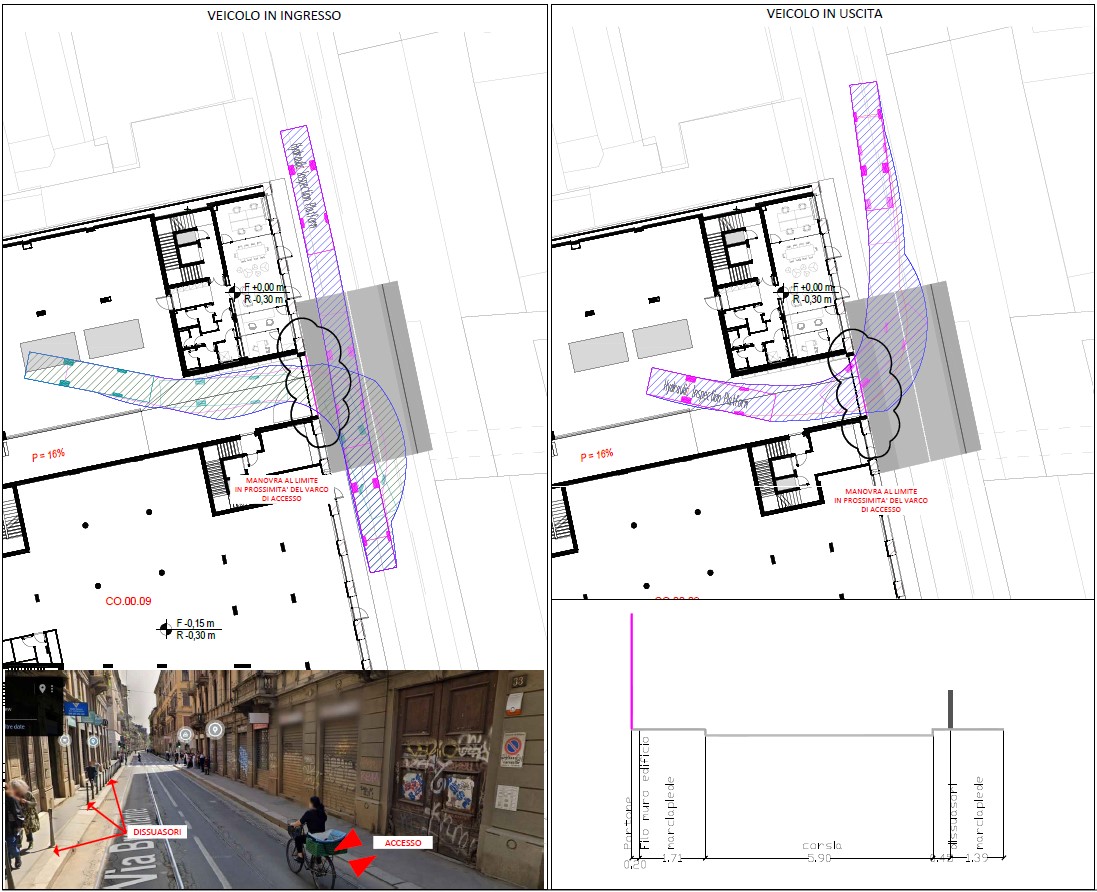Click the 5.90 lane width dimension

819,858
